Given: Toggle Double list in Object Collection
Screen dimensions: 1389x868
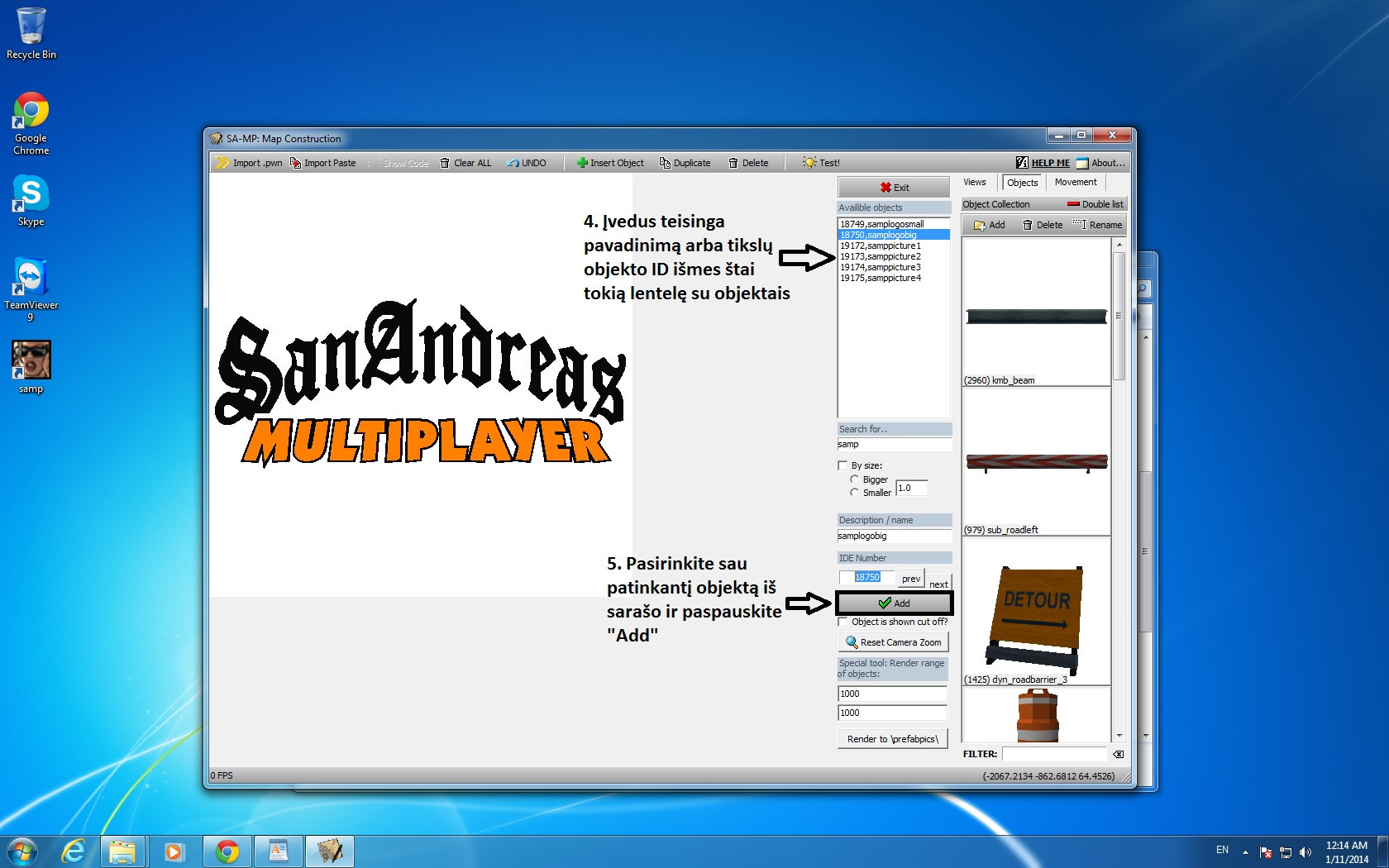Looking at the screenshot, I should tap(1095, 204).
